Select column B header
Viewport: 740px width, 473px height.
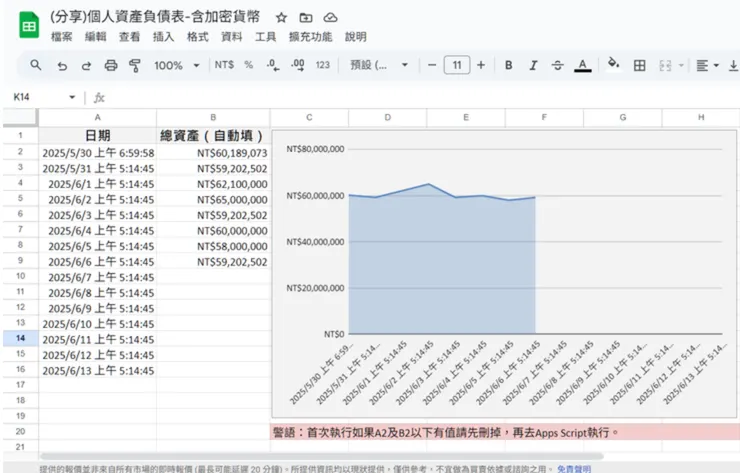pyautogui.click(x=213, y=118)
